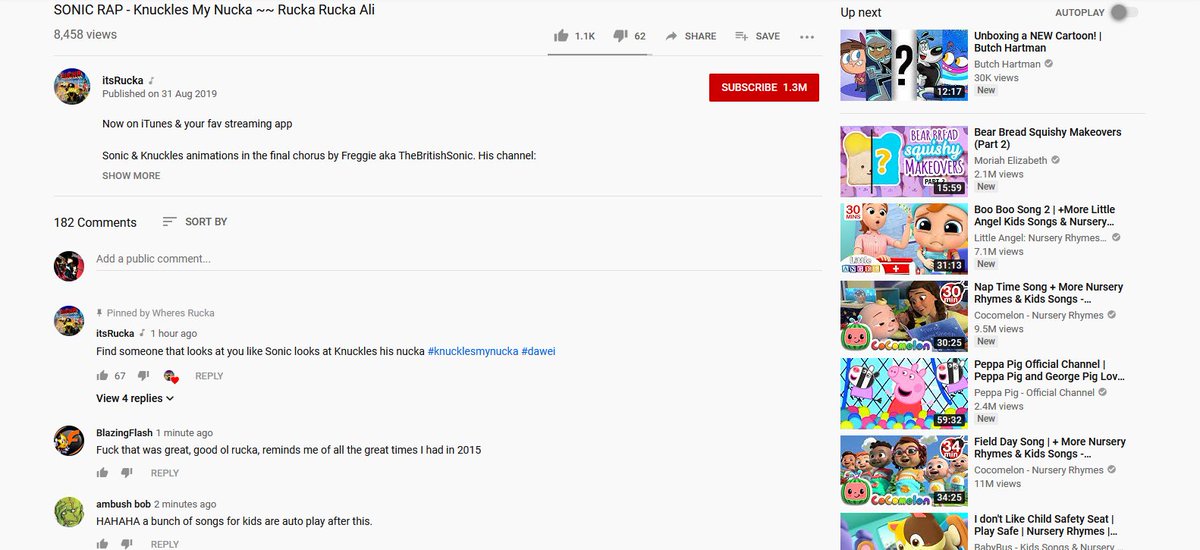Dislike ambush bob's comment
The height and width of the screenshot is (550, 1200).
pos(127,544)
